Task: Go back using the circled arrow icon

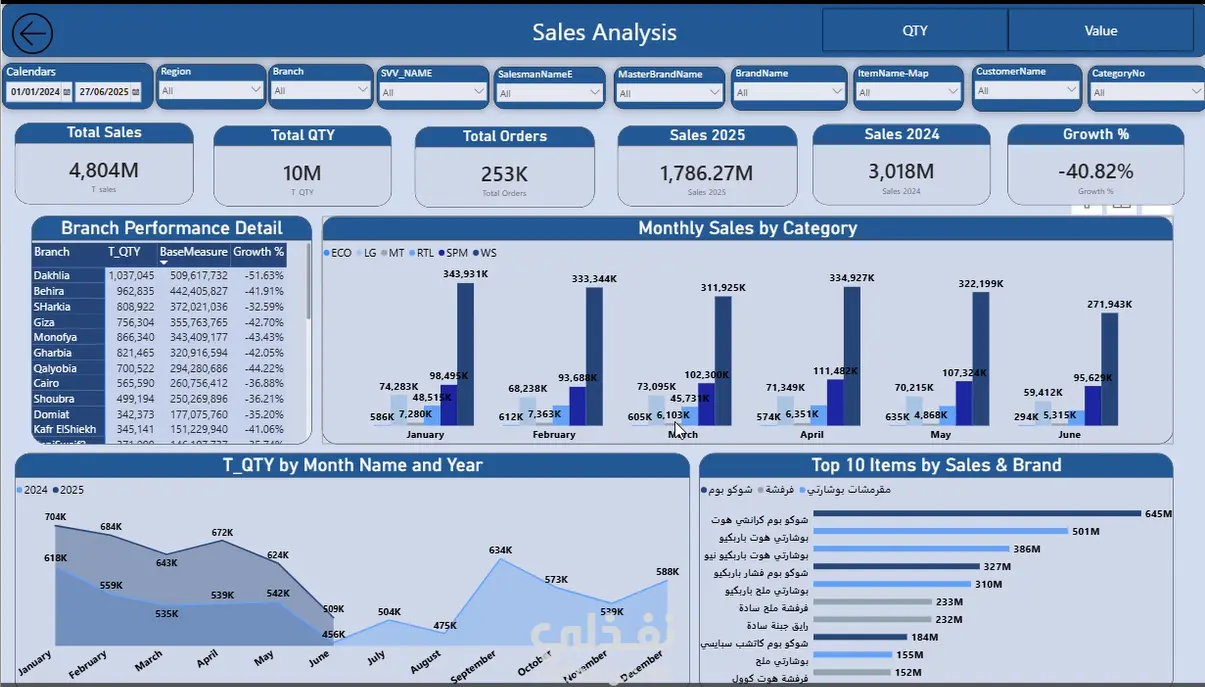Action: pos(31,34)
